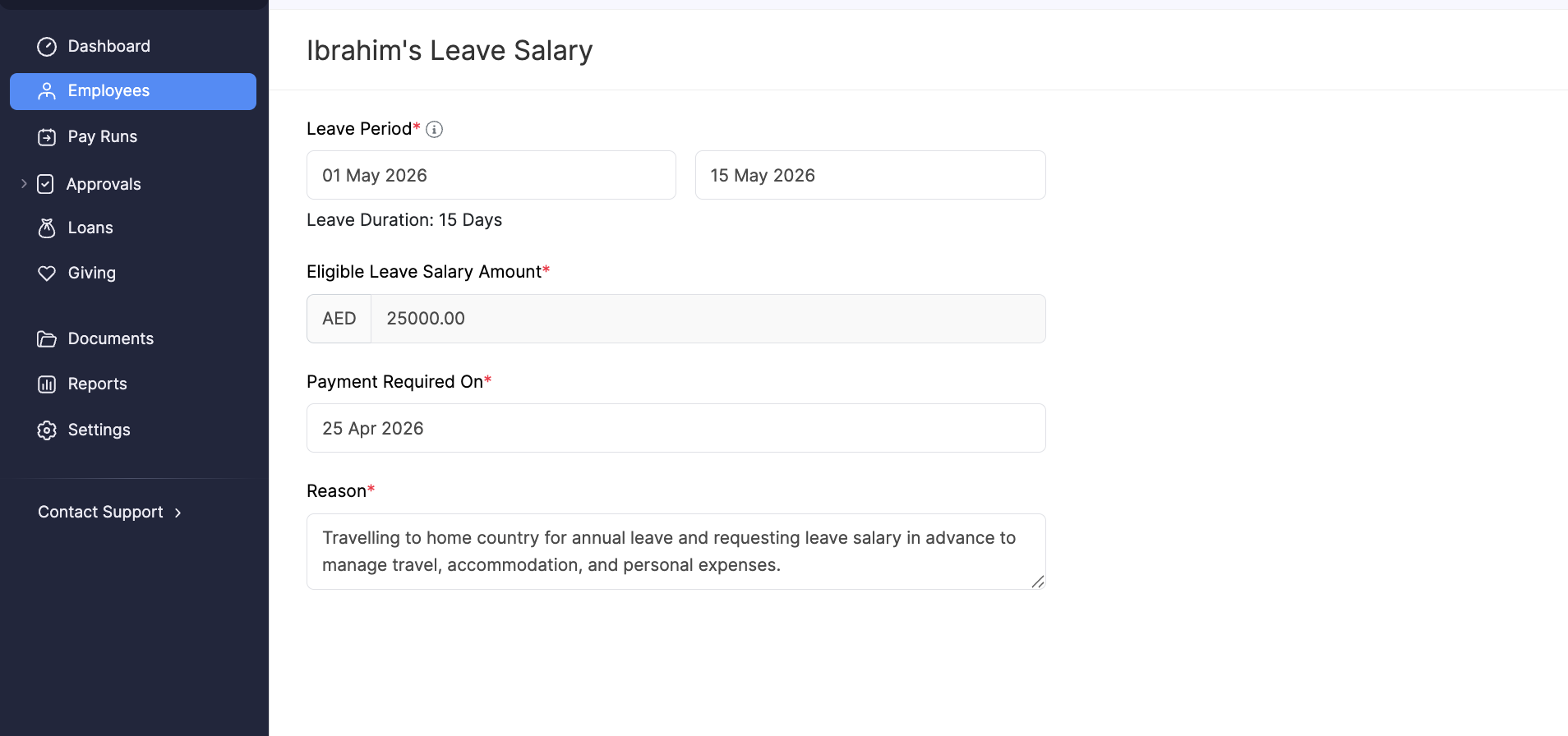Open the Payment Required On date picker
Viewport: 1568px width, 736px height.
pyautogui.click(x=676, y=427)
